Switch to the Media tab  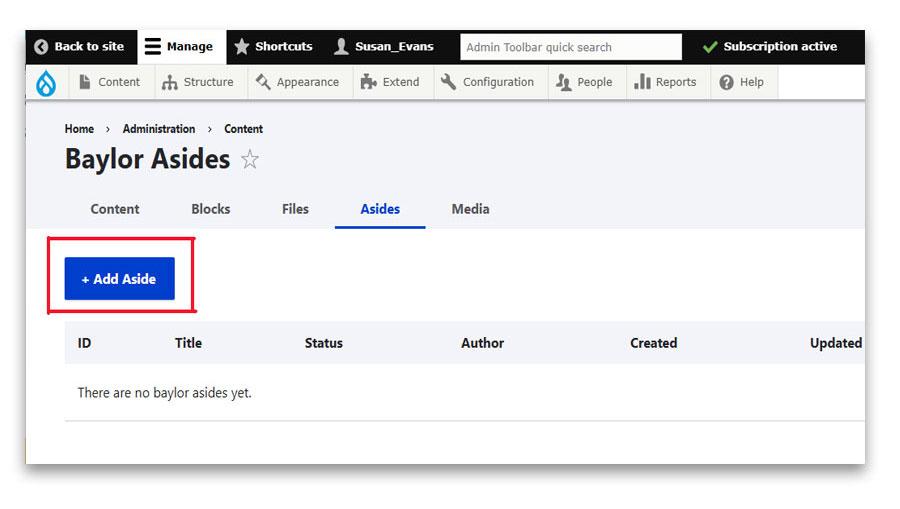pos(470,209)
